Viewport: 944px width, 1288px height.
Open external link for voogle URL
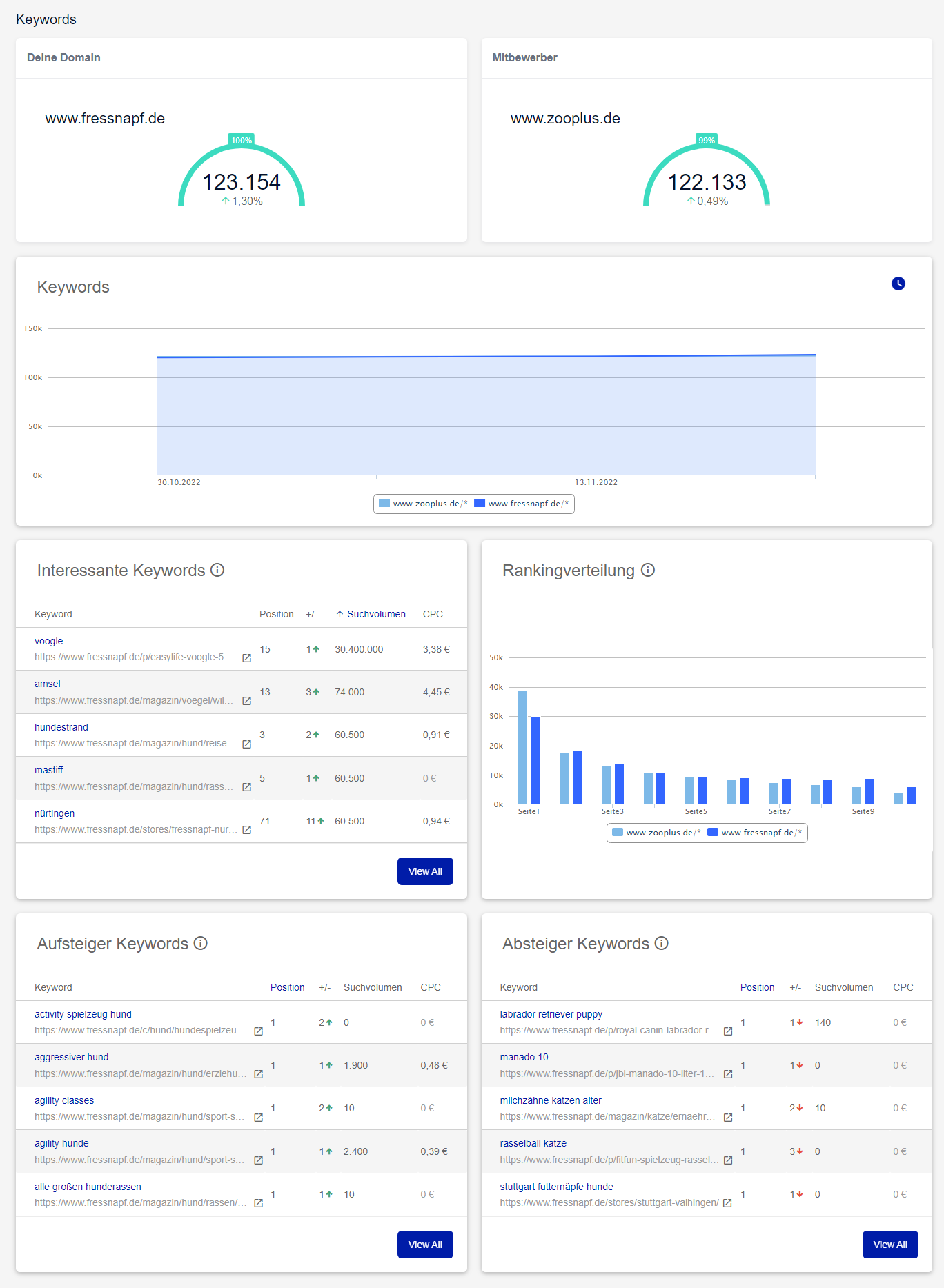pyautogui.click(x=246, y=658)
